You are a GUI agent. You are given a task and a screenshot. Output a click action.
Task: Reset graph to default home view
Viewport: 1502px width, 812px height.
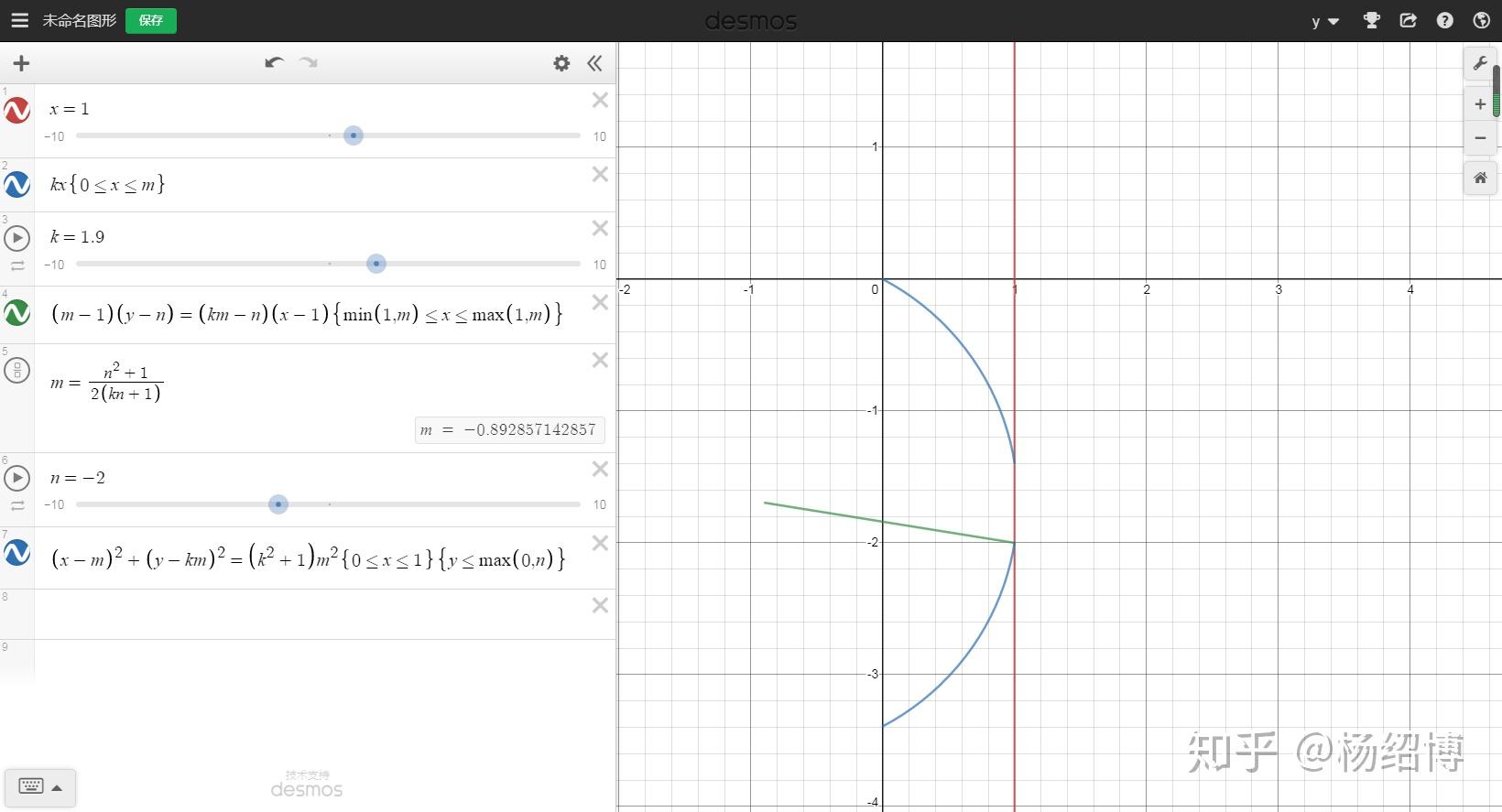point(1480,178)
